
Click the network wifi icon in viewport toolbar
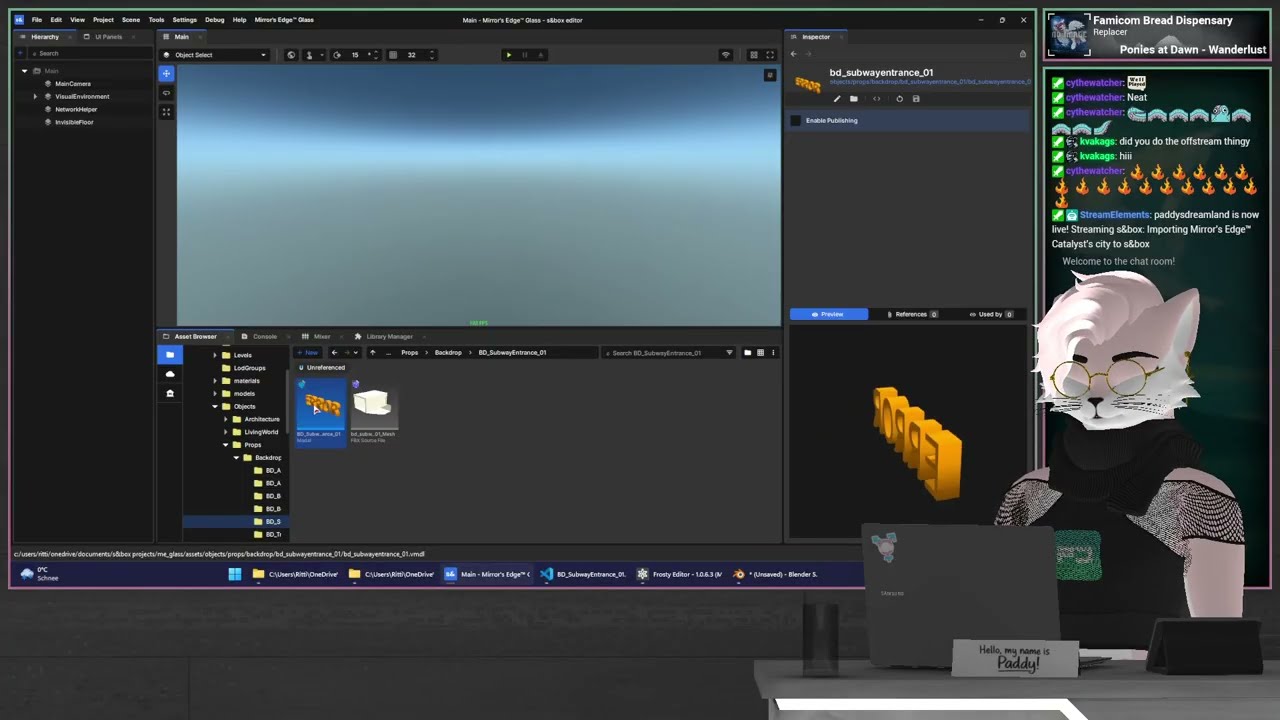coord(726,55)
